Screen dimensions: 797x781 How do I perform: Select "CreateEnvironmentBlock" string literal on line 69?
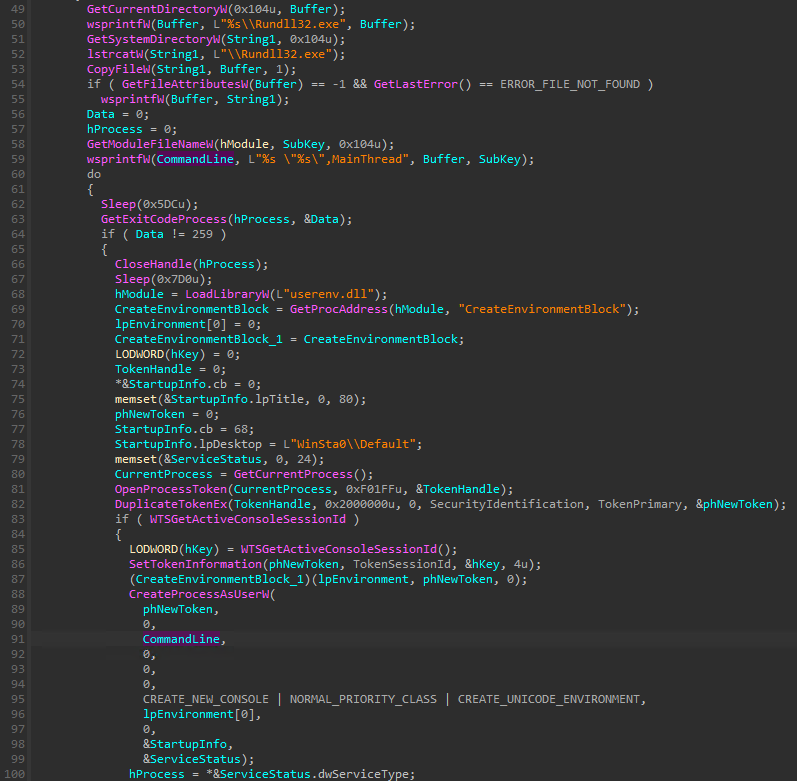point(542,309)
